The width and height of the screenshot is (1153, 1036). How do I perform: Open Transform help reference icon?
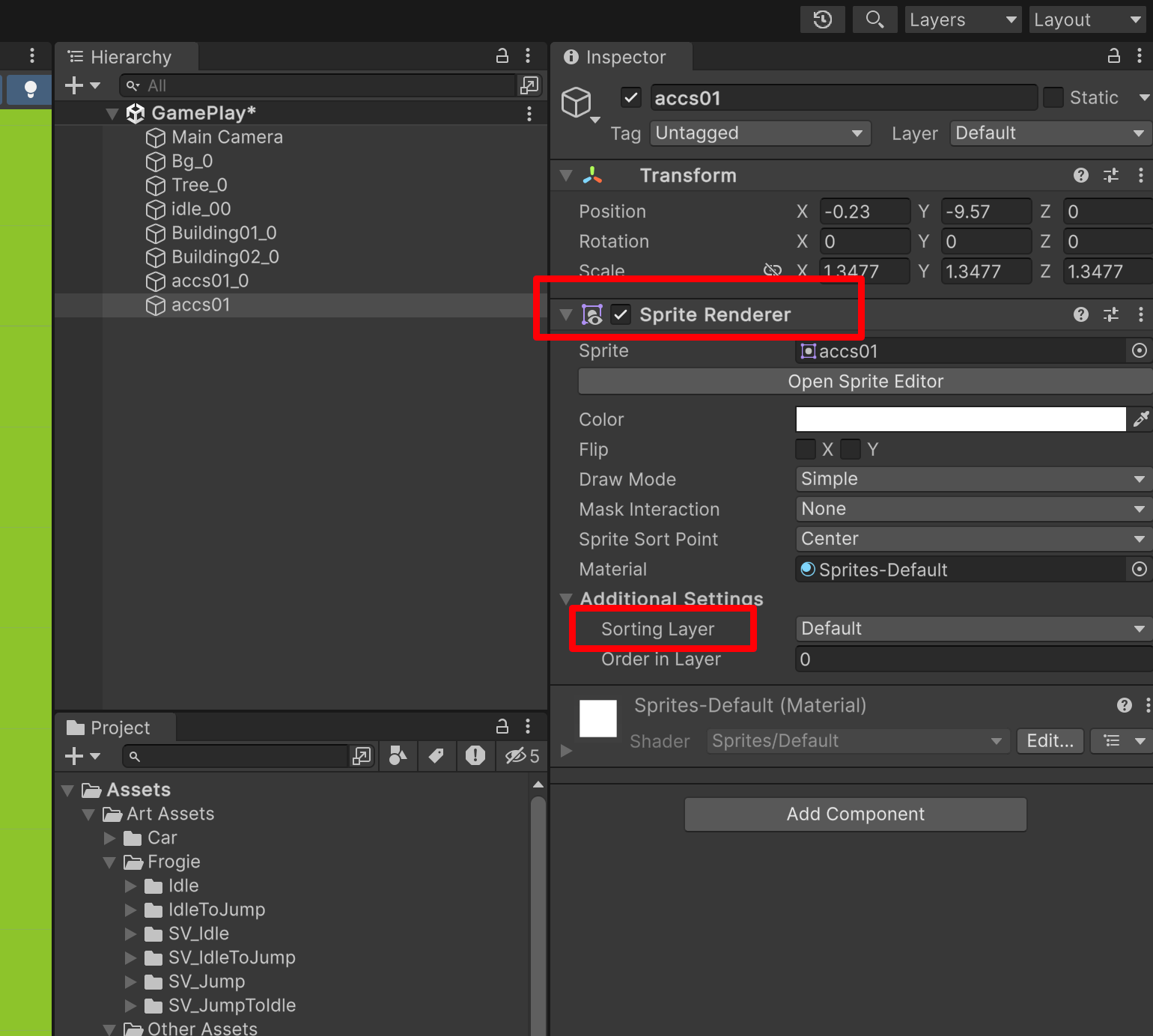(x=1081, y=175)
